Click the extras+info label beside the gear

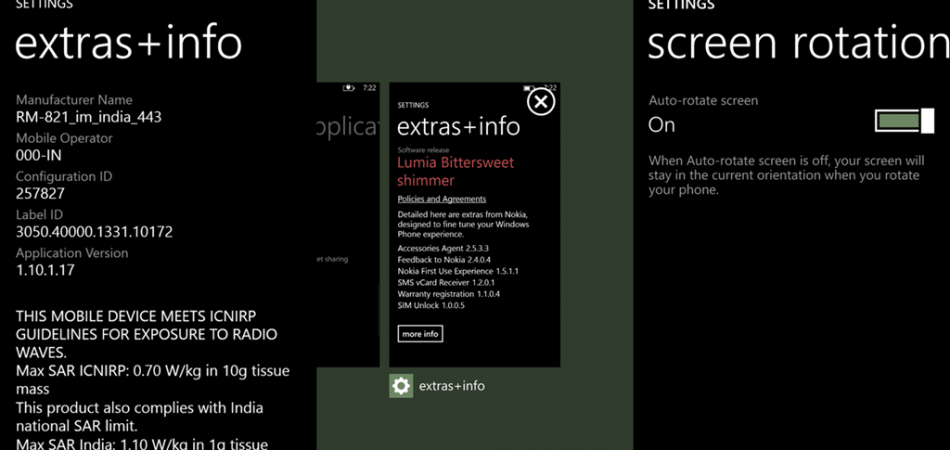[451, 386]
